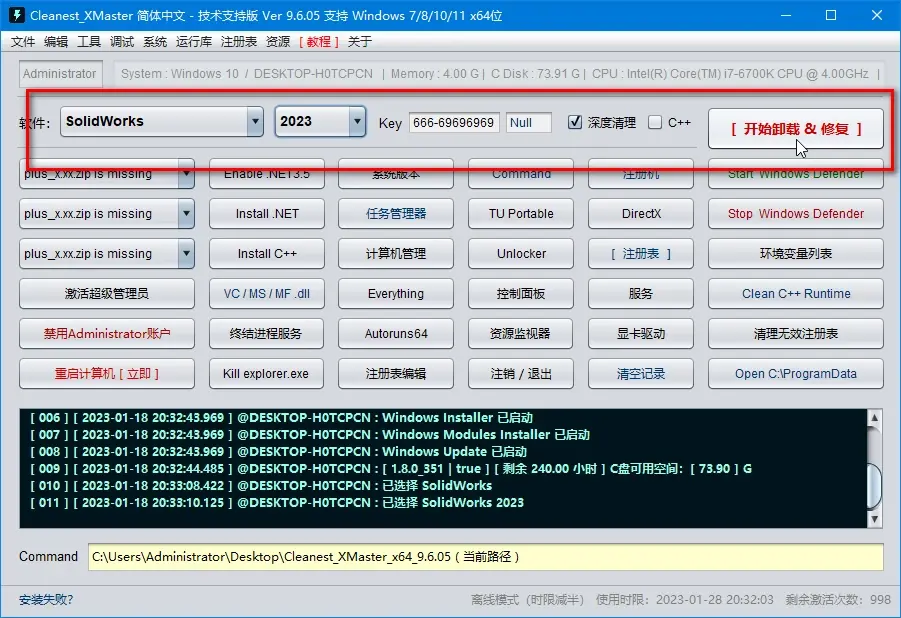Expand the SolidWorks software dropdown
The image size is (901, 618).
coord(255,121)
